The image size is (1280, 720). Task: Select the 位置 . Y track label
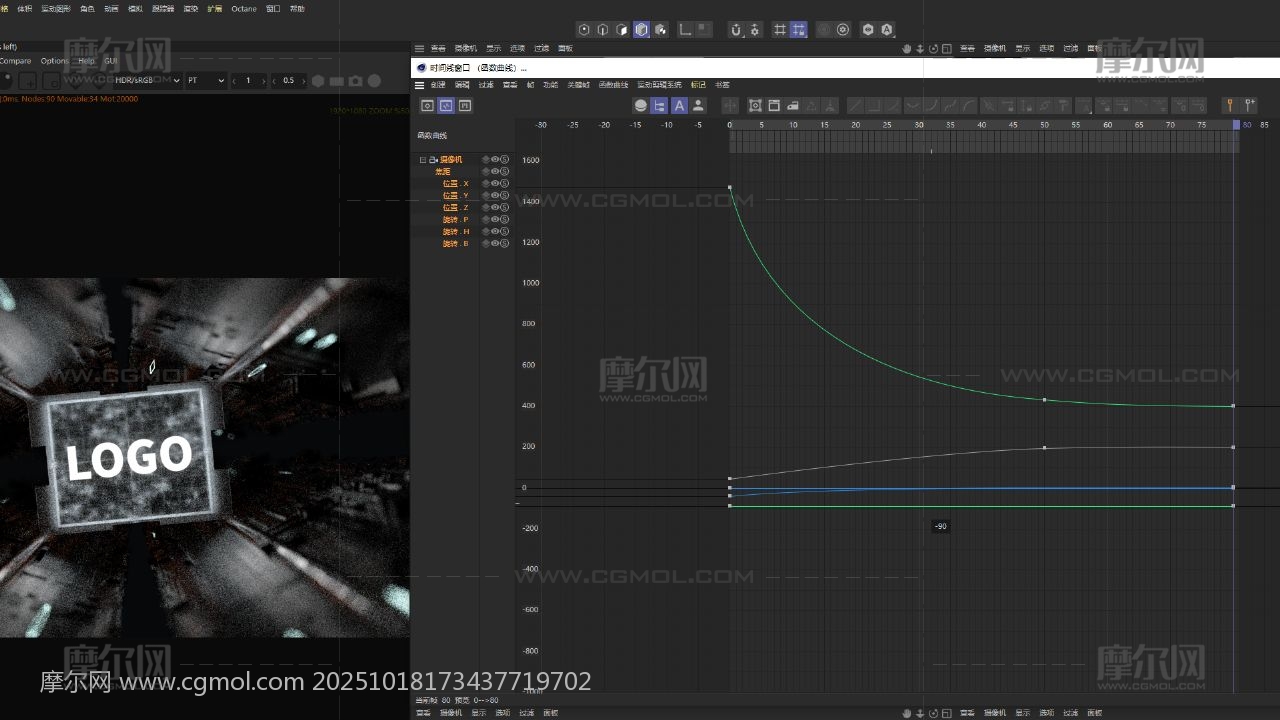pyautogui.click(x=456, y=196)
